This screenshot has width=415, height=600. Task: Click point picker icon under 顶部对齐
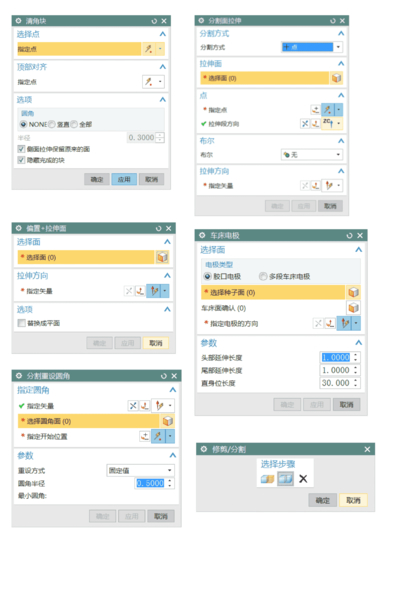point(148,82)
